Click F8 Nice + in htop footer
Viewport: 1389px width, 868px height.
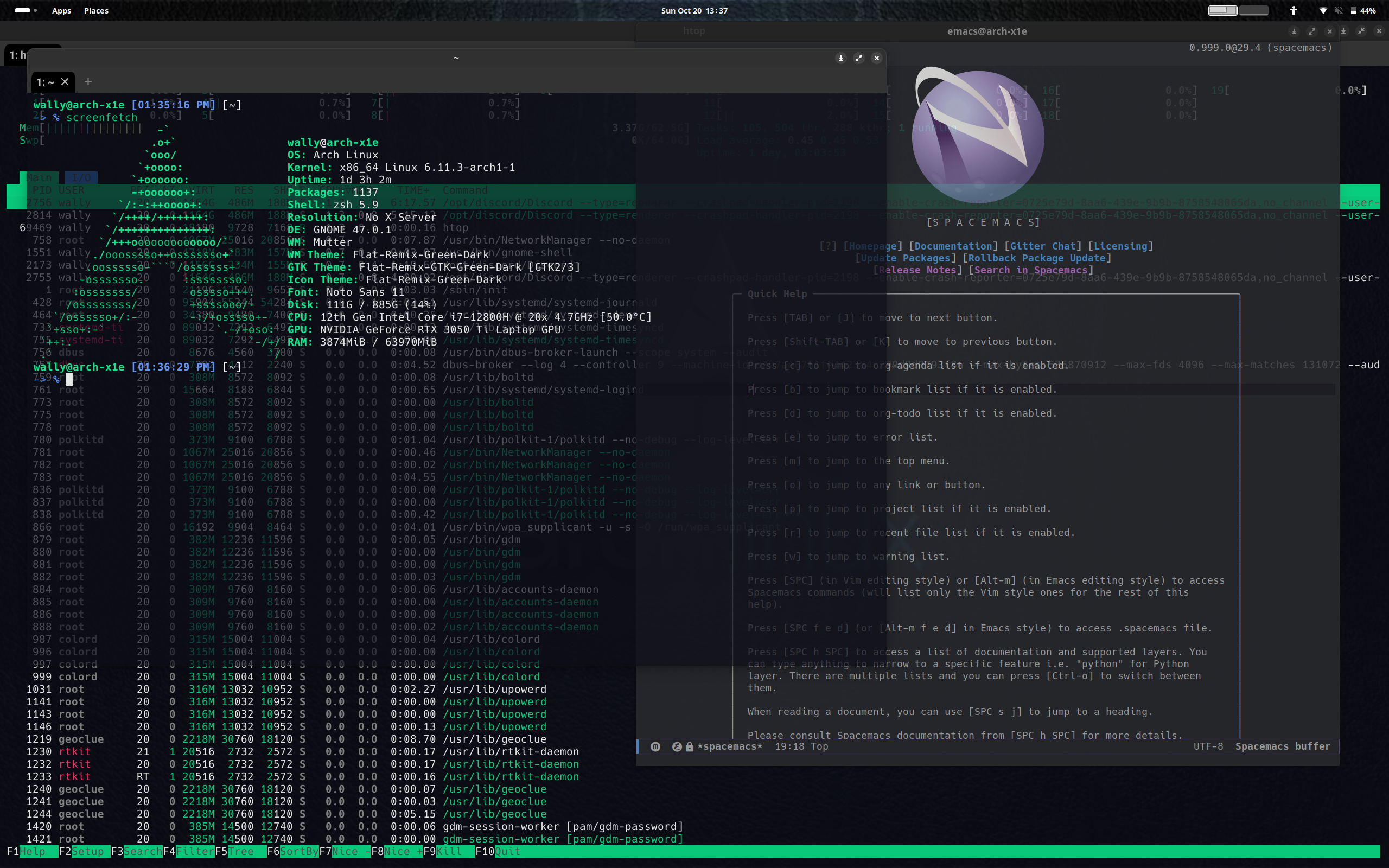397,851
